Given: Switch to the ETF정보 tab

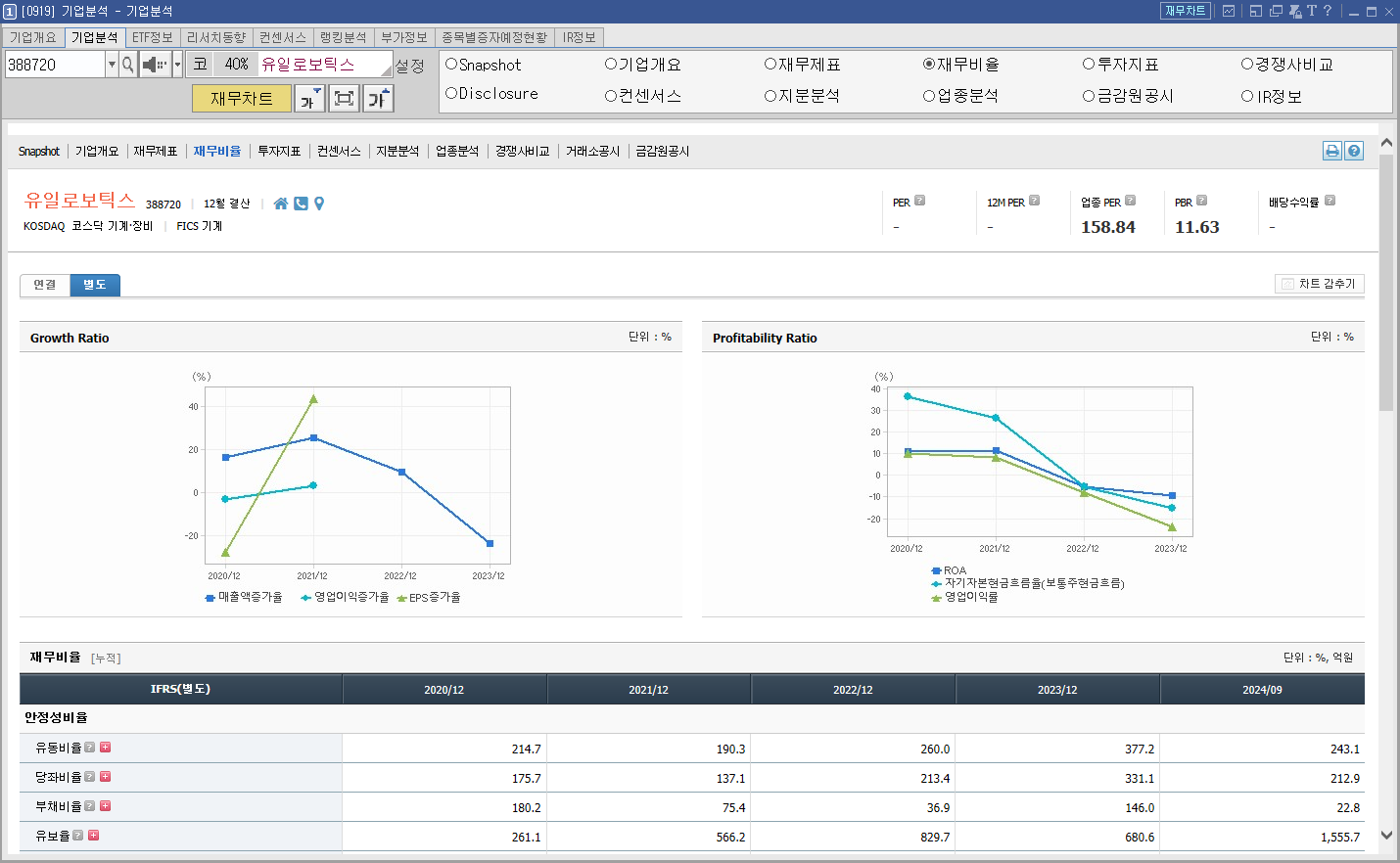Looking at the screenshot, I should (153, 37).
